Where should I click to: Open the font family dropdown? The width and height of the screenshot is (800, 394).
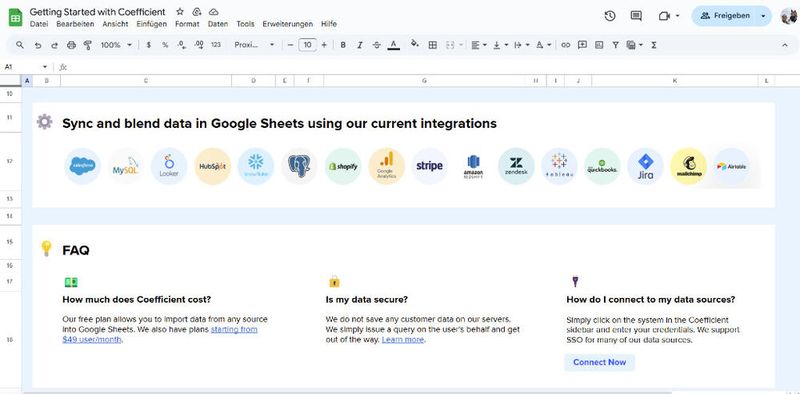[x=255, y=45]
